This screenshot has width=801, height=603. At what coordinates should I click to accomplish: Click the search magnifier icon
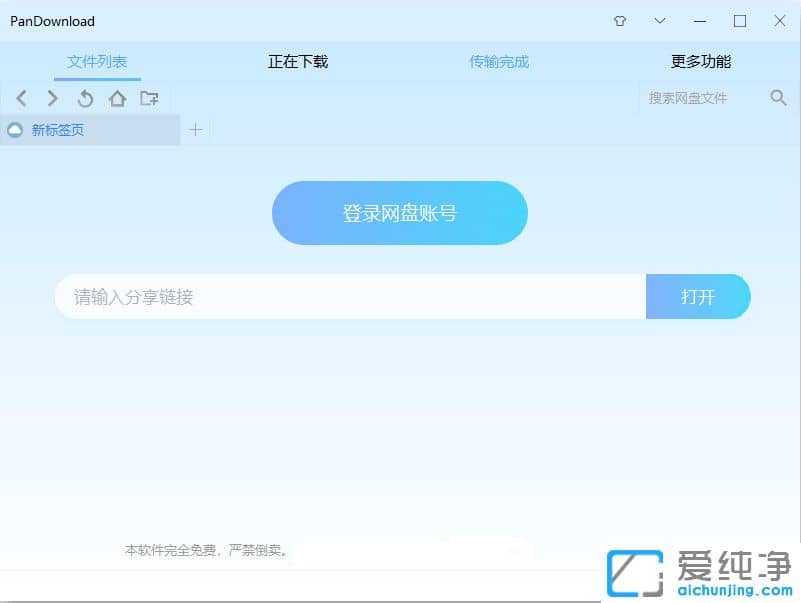coord(779,98)
